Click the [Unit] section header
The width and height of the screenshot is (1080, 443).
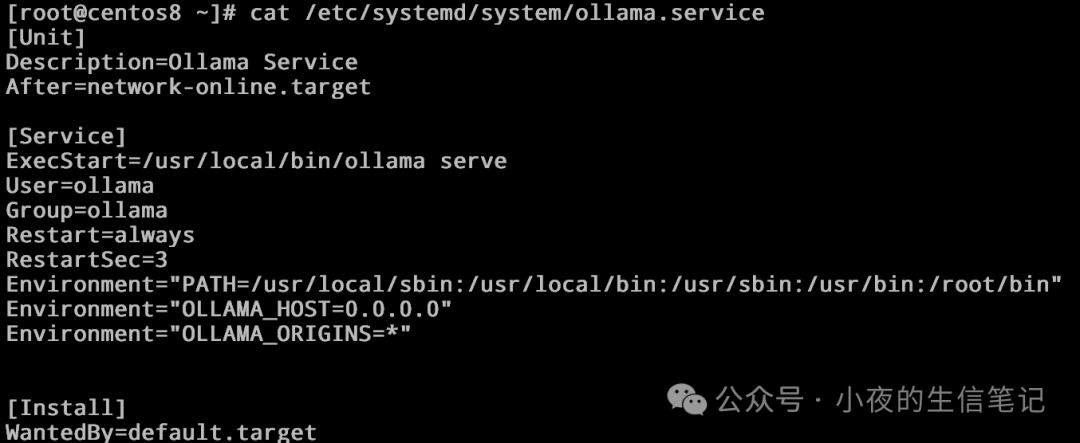(x=45, y=38)
